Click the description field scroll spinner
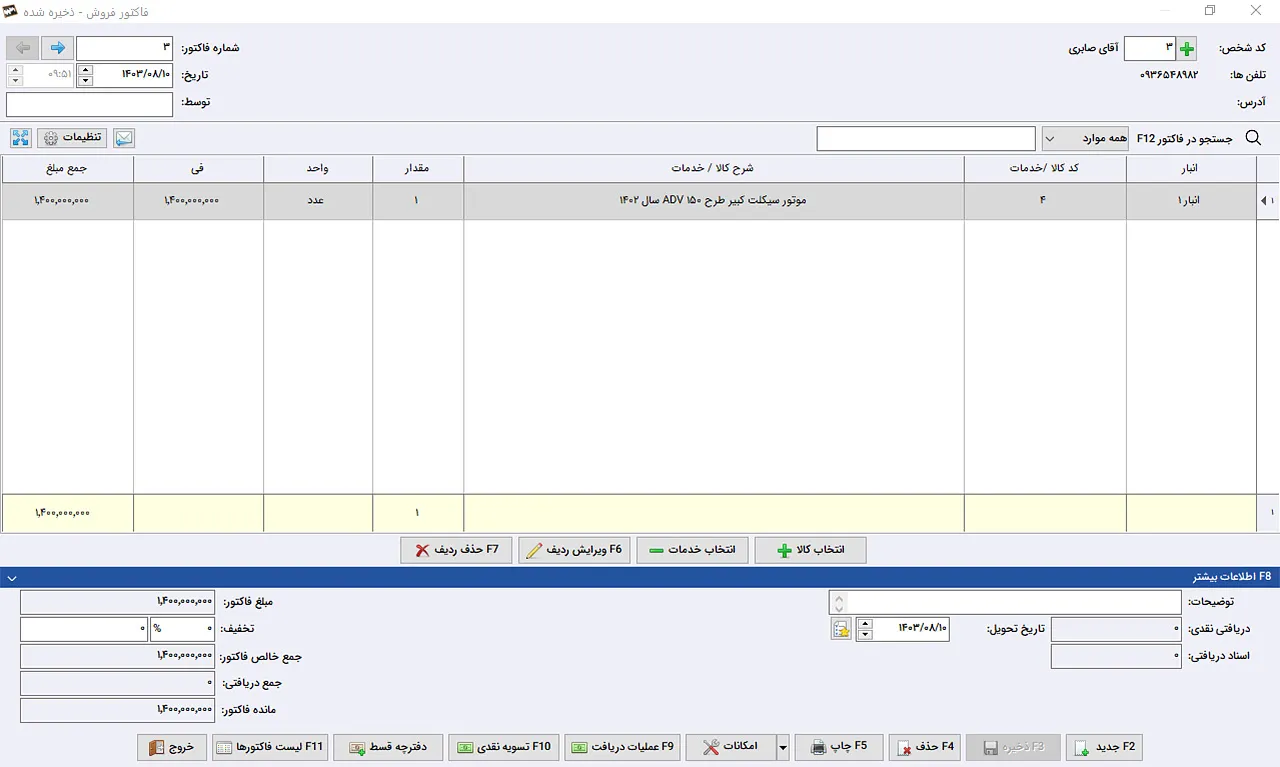Screen dimensions: 1280x767 (838, 602)
